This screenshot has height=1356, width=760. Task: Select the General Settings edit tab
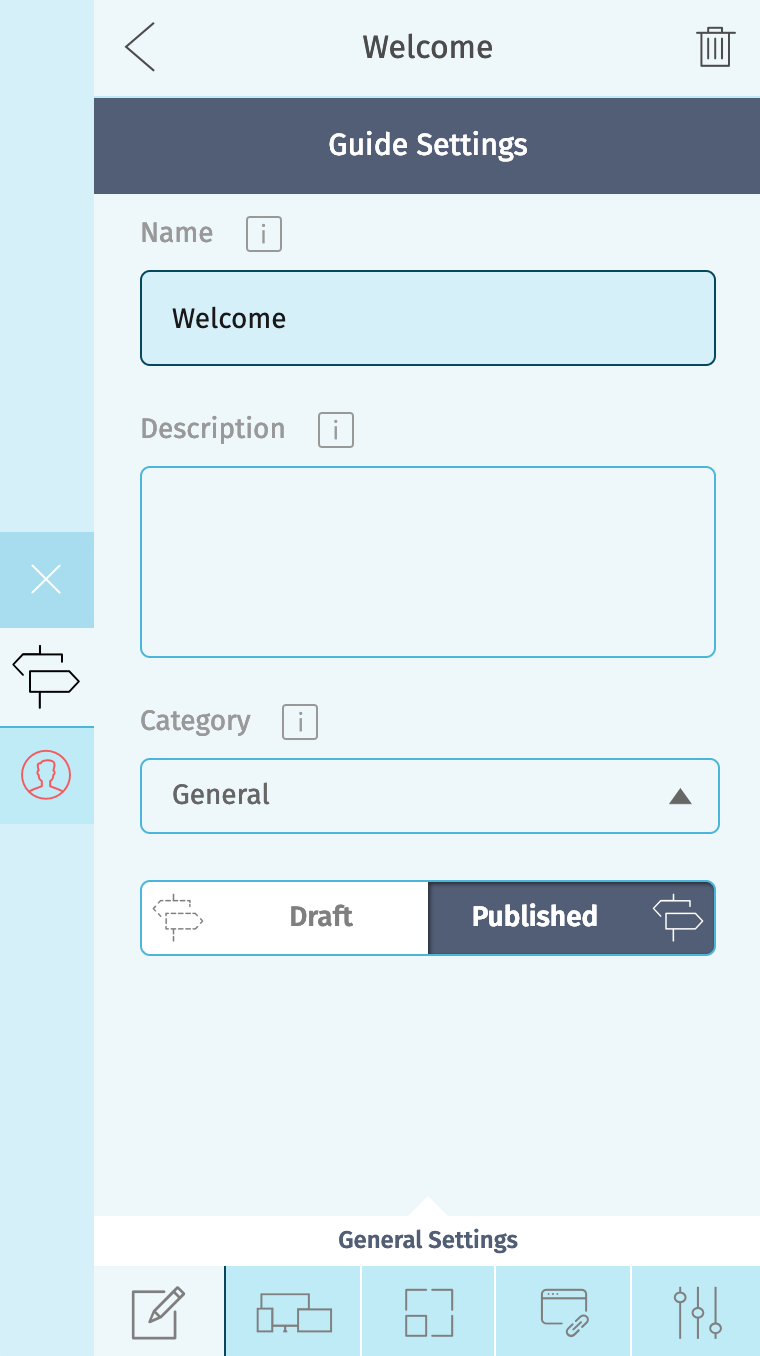click(x=159, y=1312)
